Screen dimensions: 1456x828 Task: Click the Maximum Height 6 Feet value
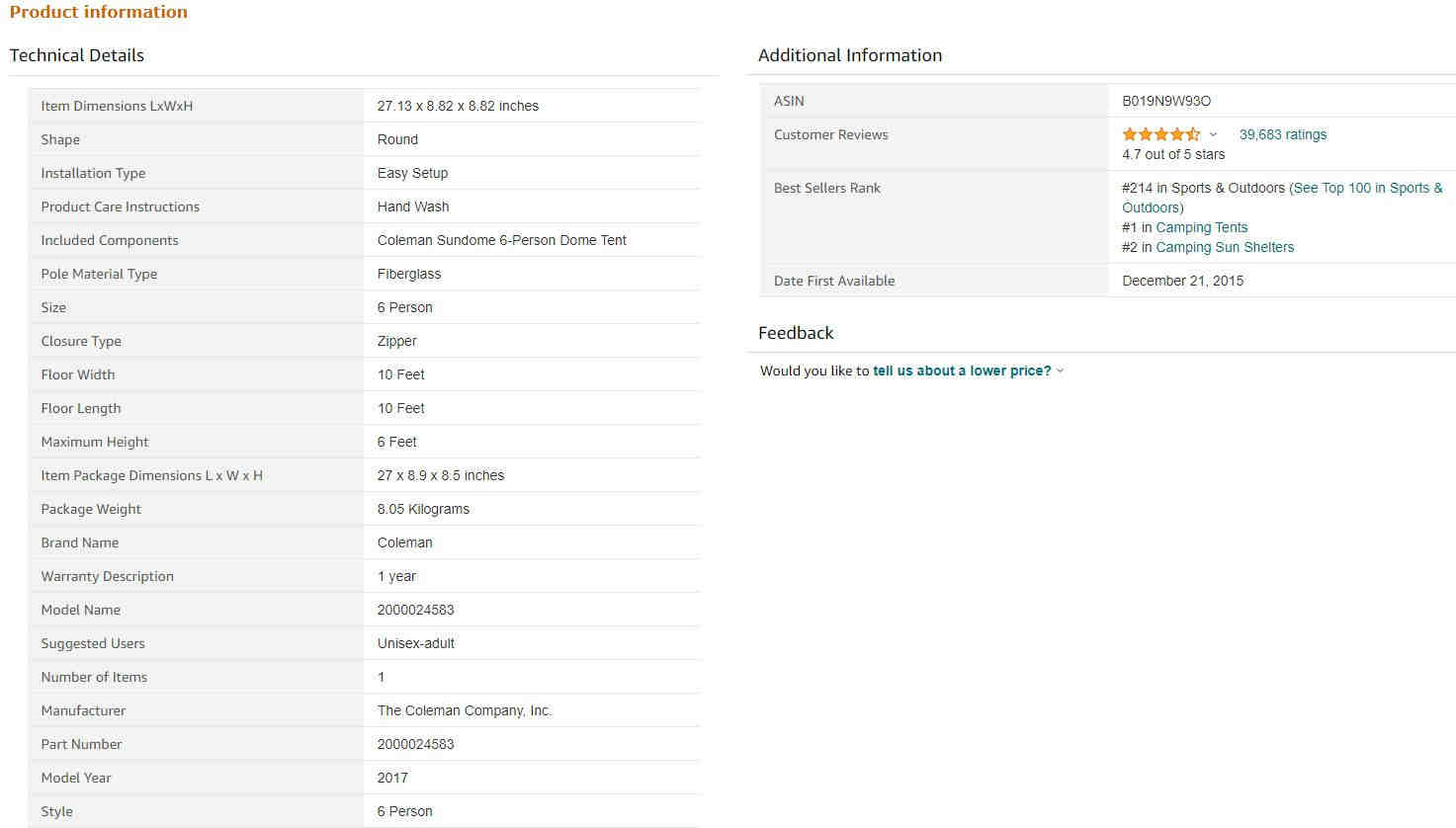396,442
